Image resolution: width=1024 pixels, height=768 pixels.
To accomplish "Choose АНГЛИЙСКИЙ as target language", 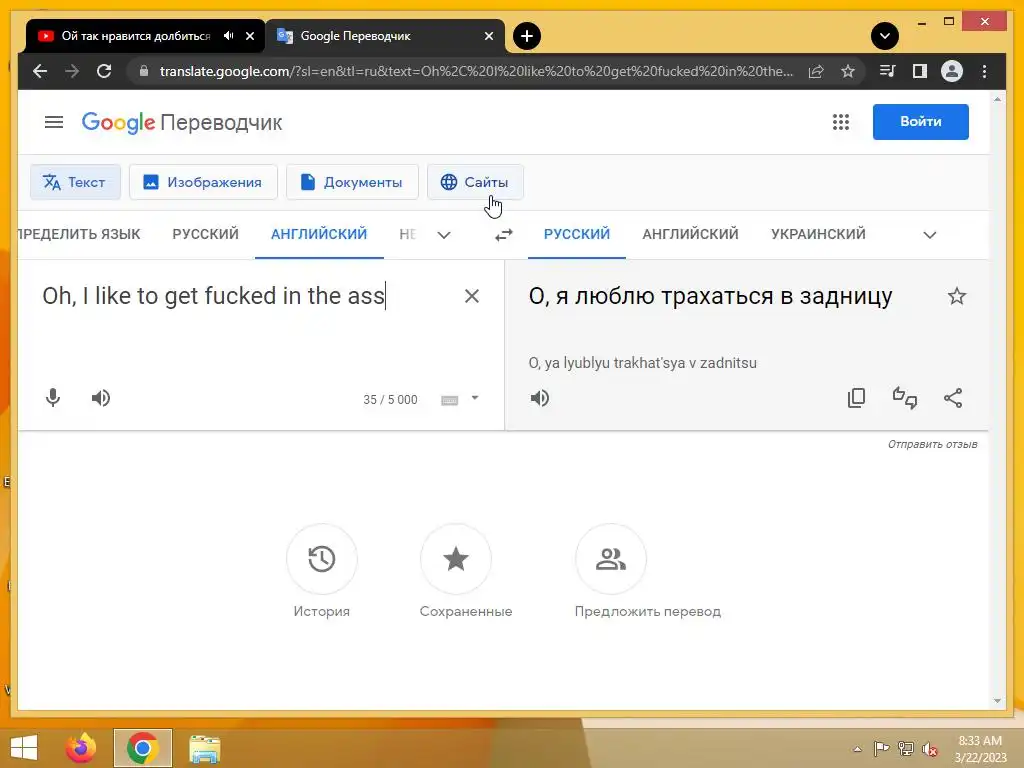I will pos(690,234).
